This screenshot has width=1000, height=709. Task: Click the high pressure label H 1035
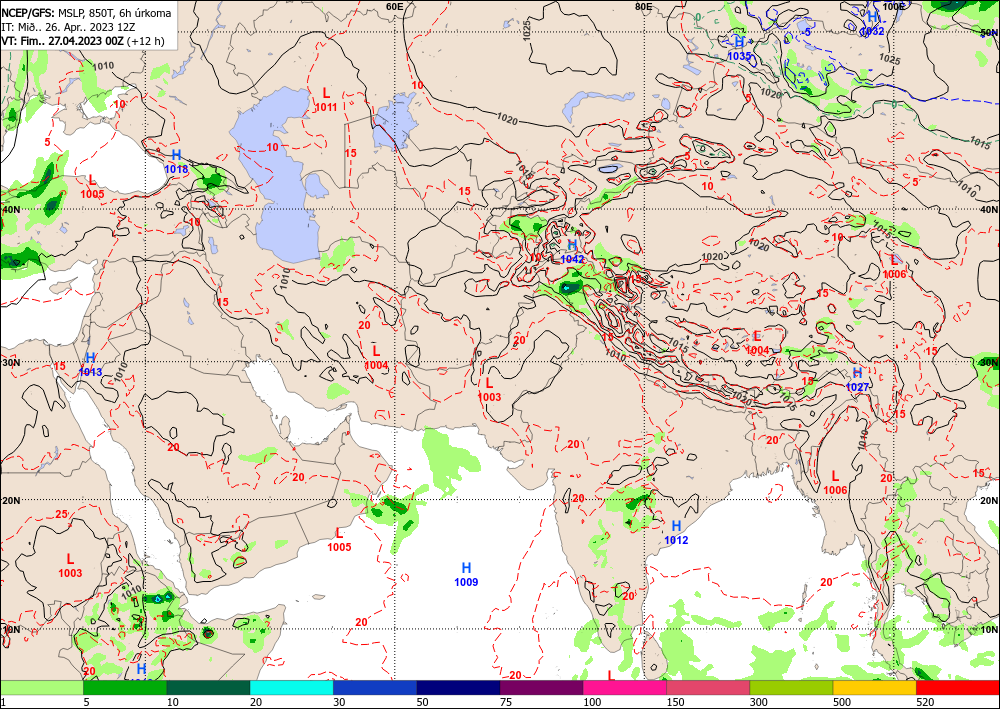(739, 48)
